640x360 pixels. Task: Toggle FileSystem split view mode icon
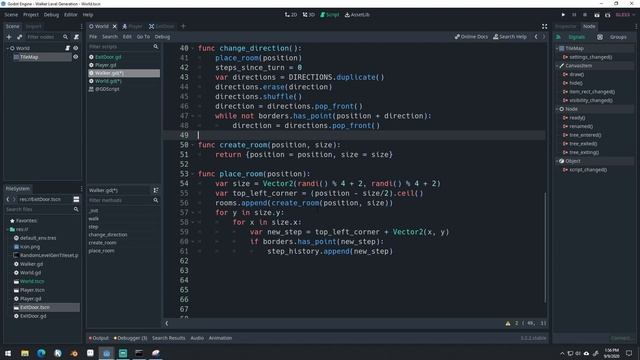pos(76,199)
